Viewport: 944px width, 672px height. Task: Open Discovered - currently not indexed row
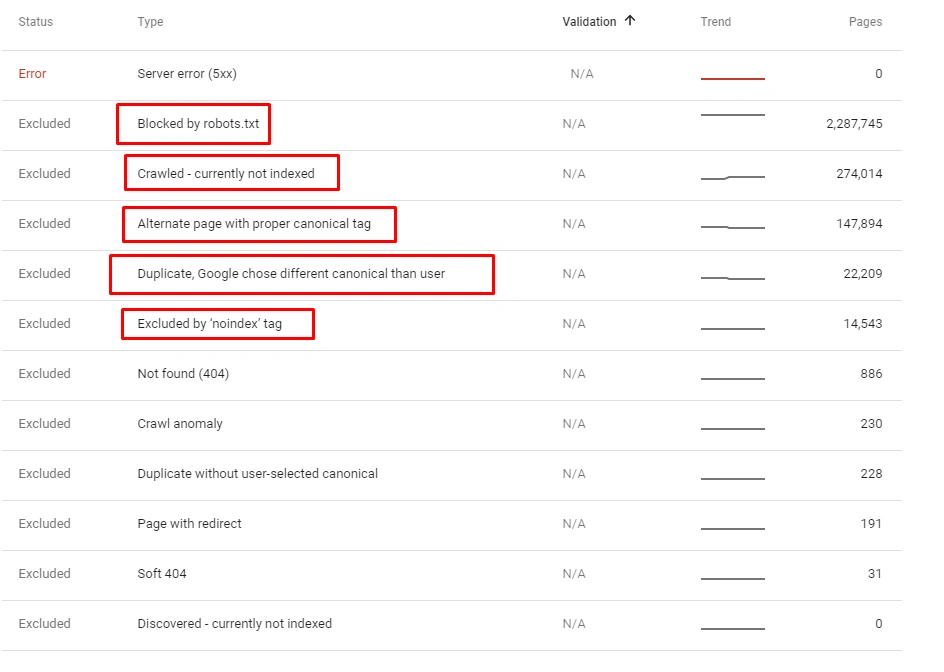coord(235,624)
